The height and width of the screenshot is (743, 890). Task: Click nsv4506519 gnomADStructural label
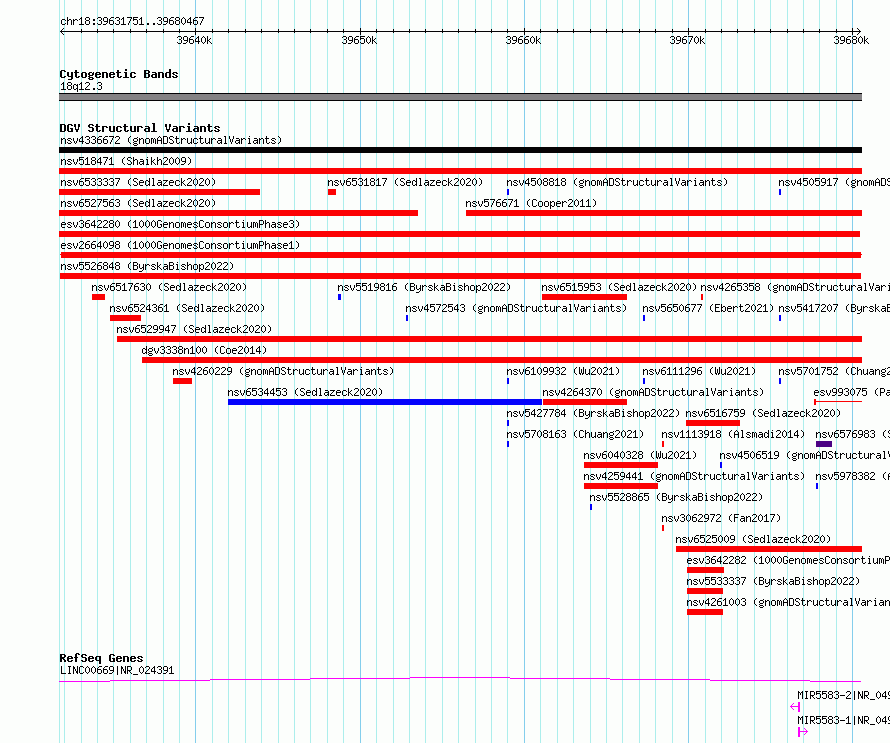click(x=804, y=455)
